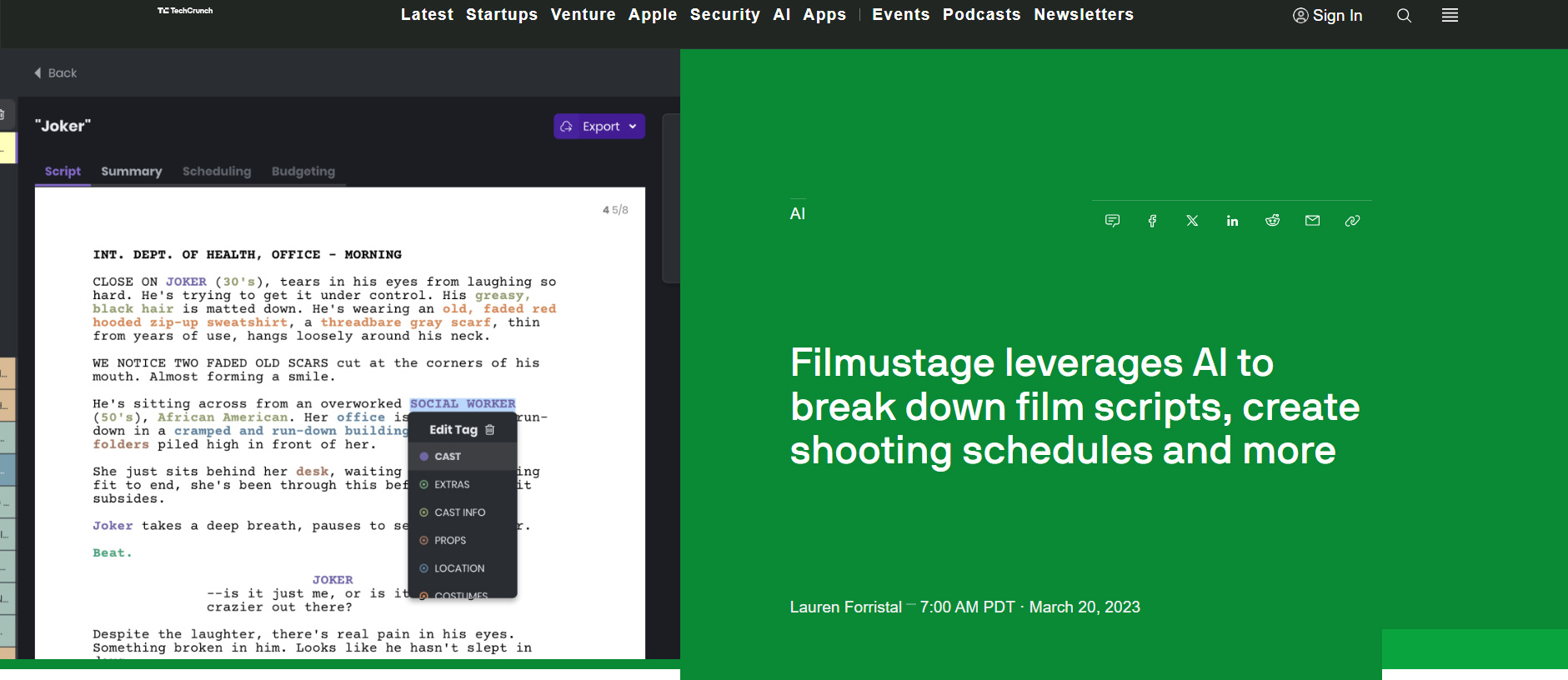The height and width of the screenshot is (680, 1568).
Task: Click the tagged word 'folders'
Action: tap(121, 445)
